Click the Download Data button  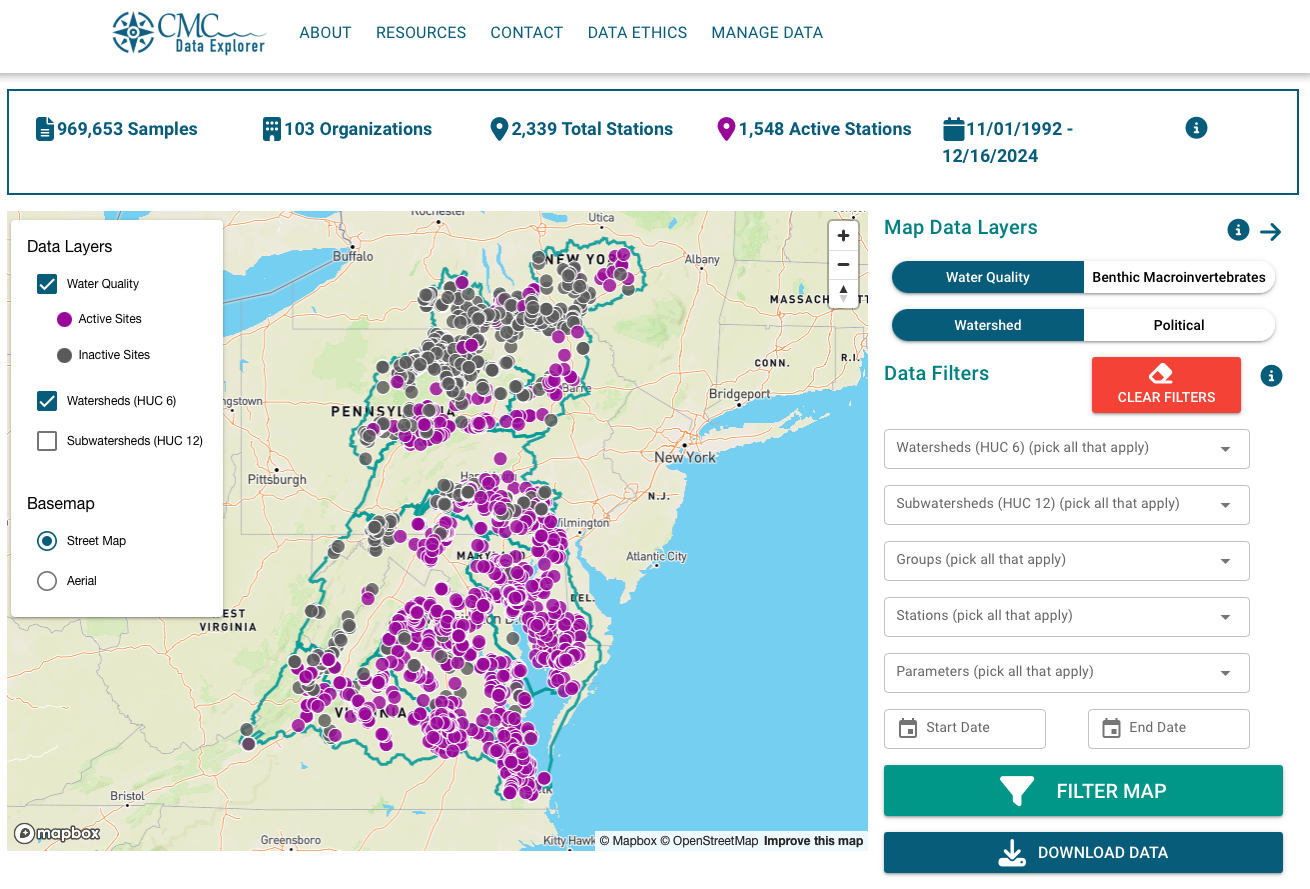[1083, 853]
